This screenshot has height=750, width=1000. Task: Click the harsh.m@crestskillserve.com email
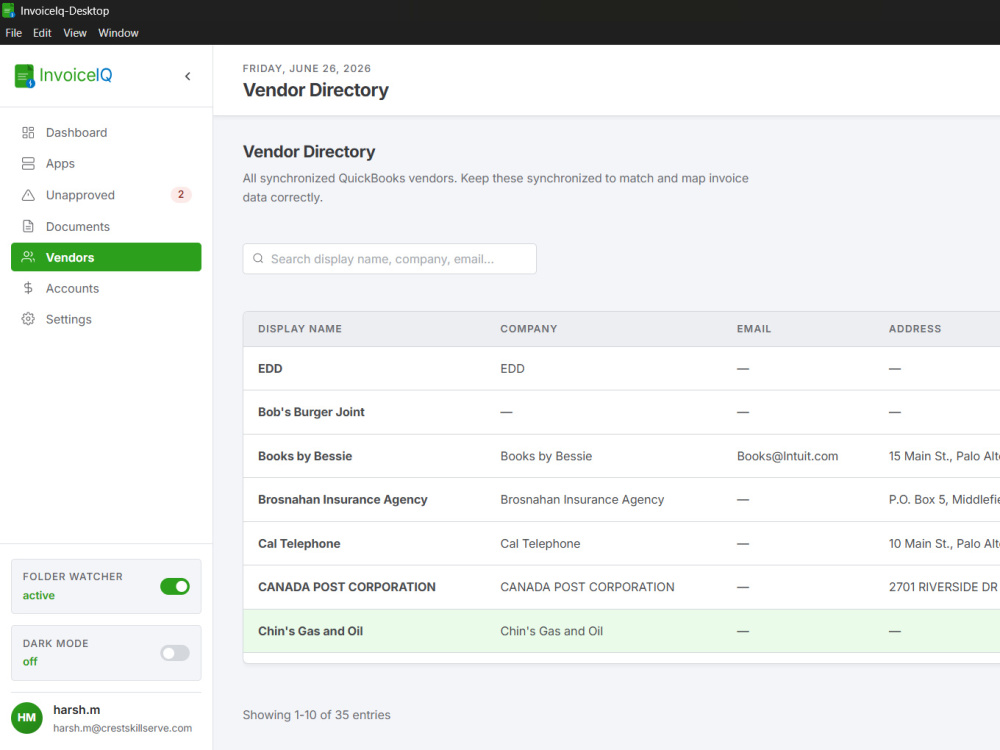click(x=122, y=728)
